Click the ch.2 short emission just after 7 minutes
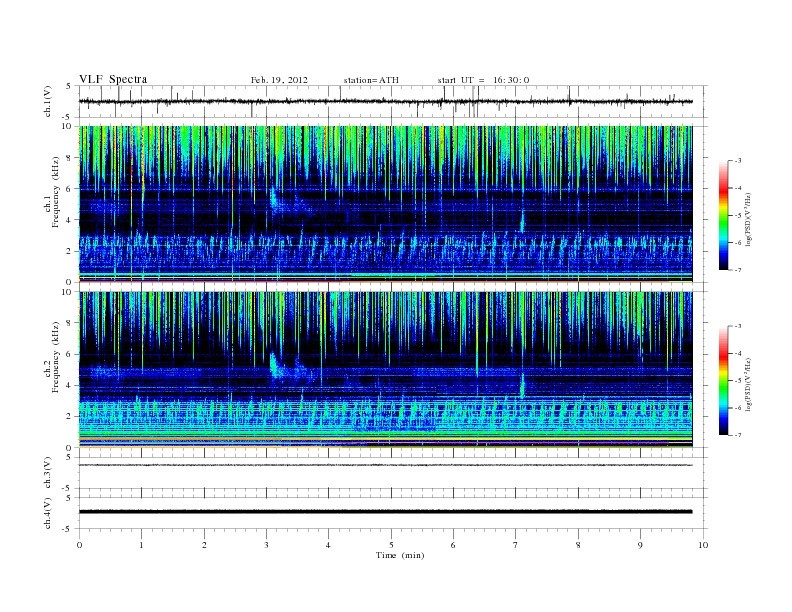 point(522,386)
